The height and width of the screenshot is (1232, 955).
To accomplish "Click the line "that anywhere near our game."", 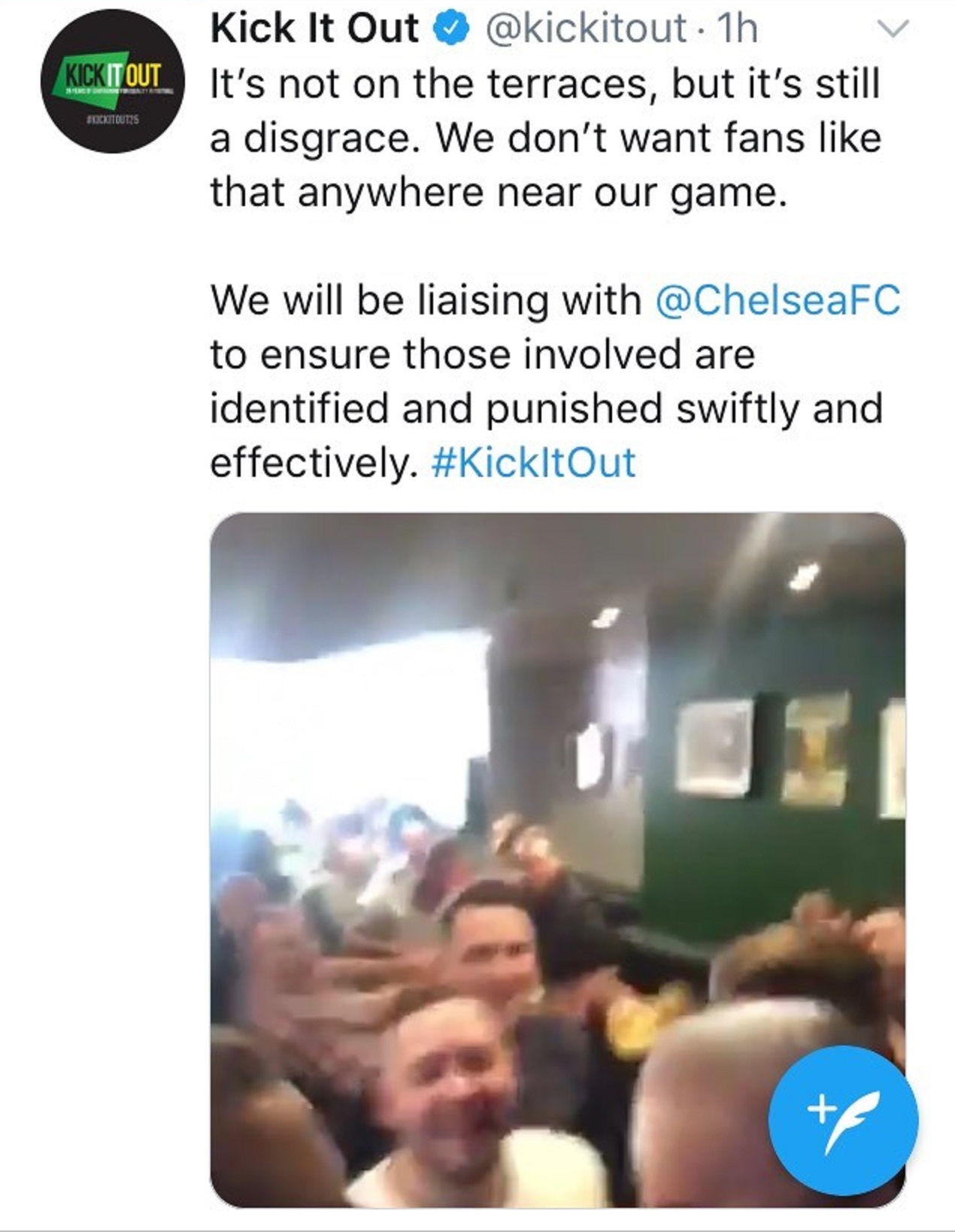I will pos(499,193).
